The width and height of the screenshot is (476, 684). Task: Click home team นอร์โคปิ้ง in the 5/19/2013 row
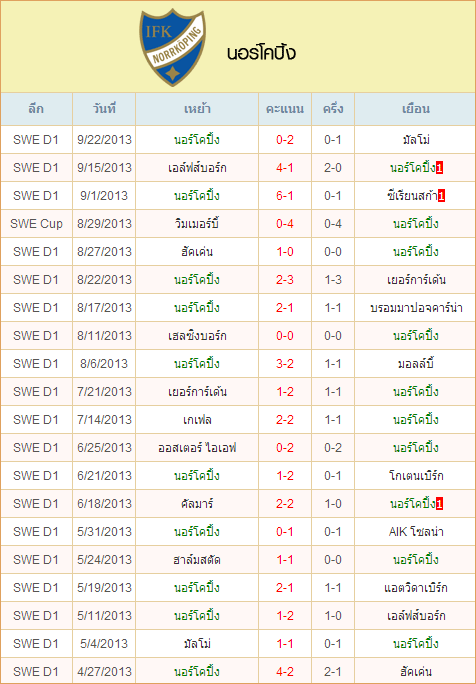coord(197,588)
